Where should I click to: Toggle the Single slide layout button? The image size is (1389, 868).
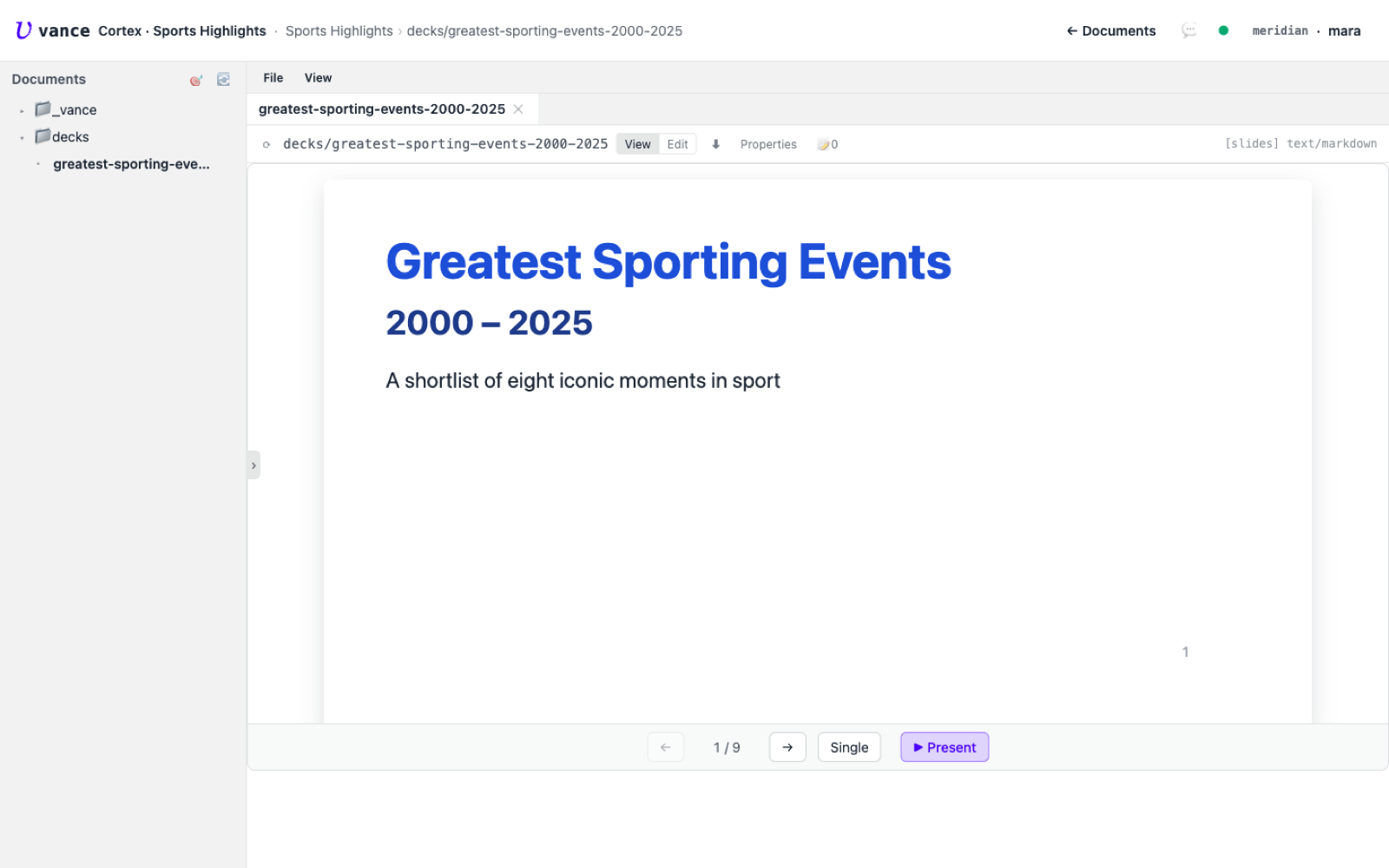coord(849,747)
